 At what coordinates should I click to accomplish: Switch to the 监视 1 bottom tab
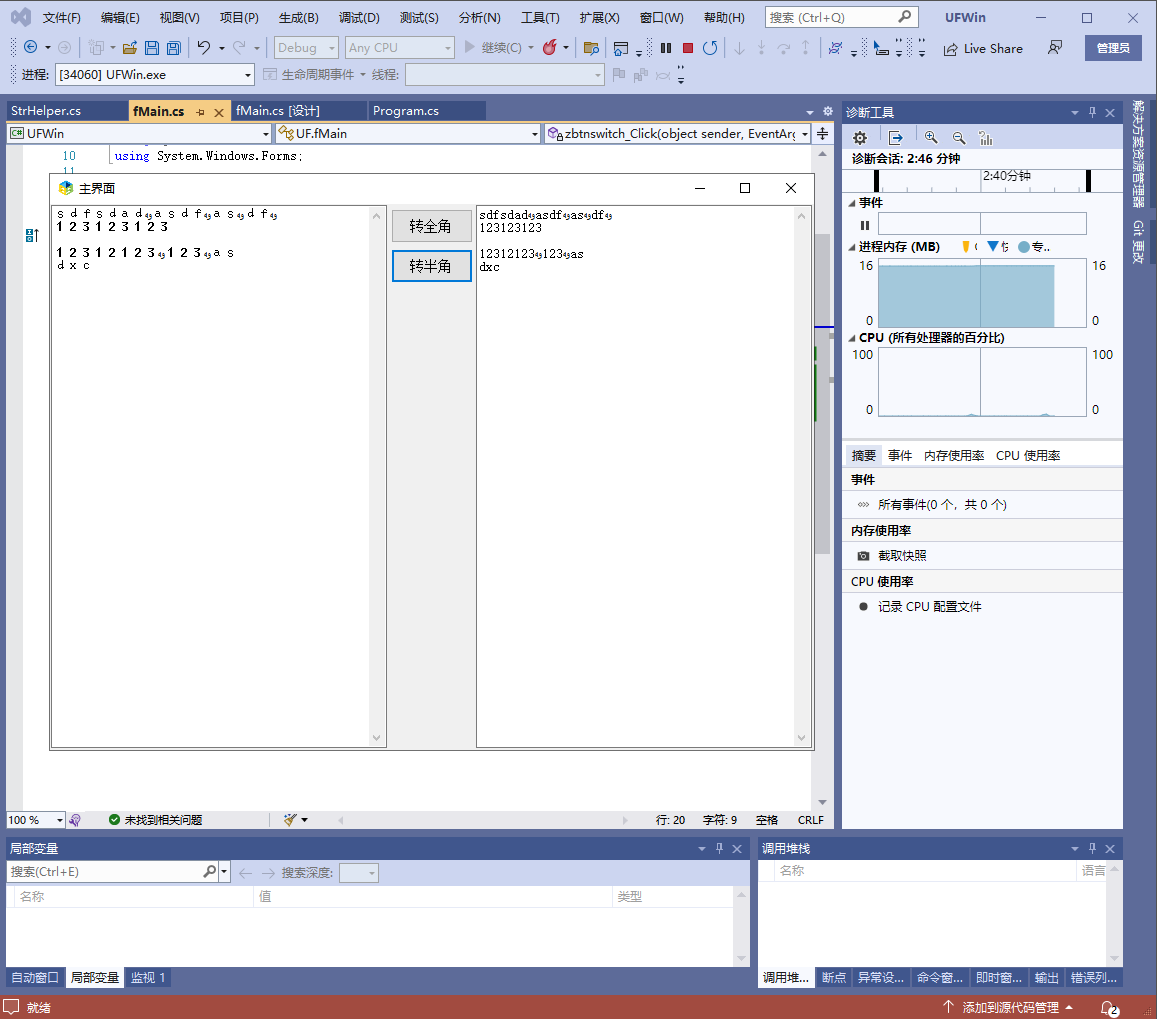pyautogui.click(x=148, y=978)
